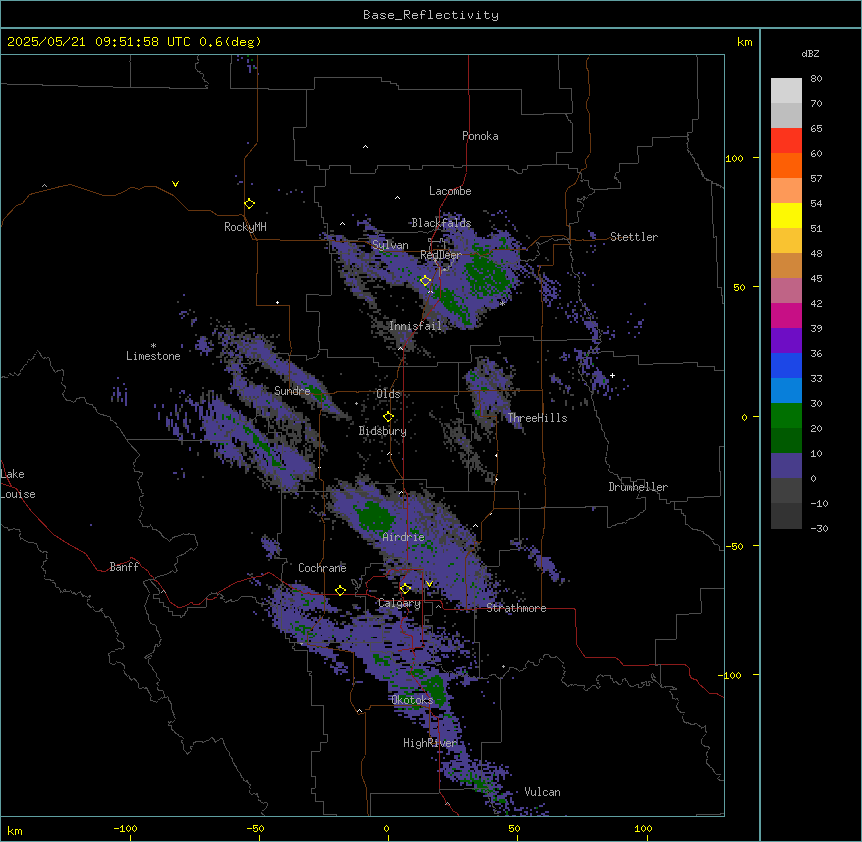The width and height of the screenshot is (862, 842).
Task: Select the Sundre label
Action: tap(292, 391)
